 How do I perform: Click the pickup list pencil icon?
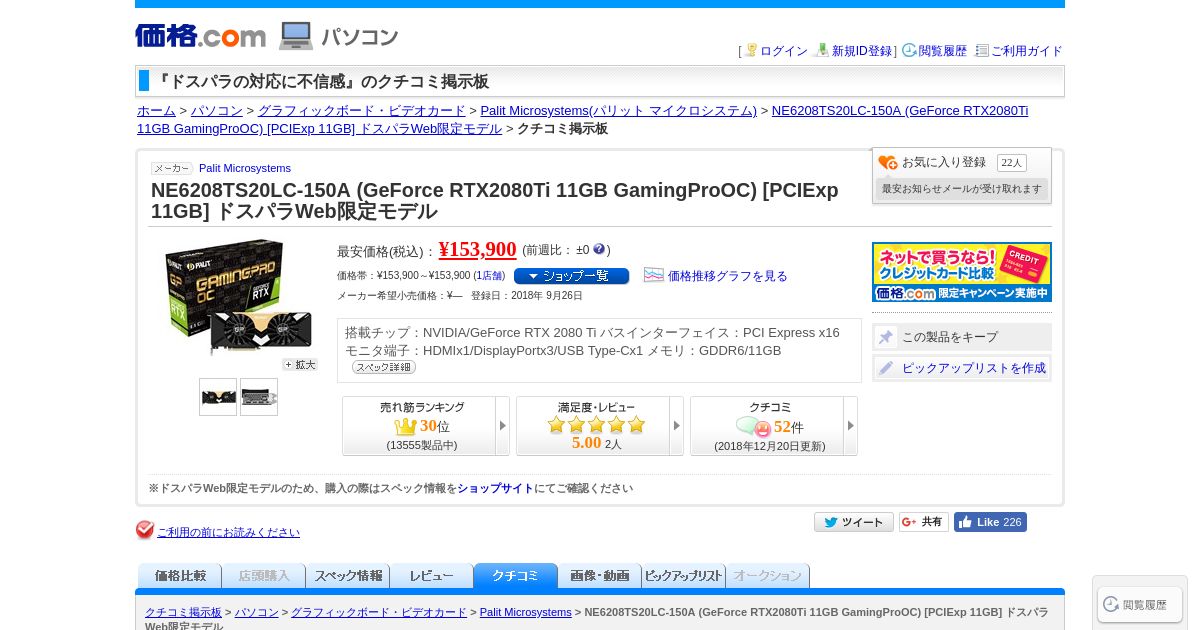click(886, 368)
